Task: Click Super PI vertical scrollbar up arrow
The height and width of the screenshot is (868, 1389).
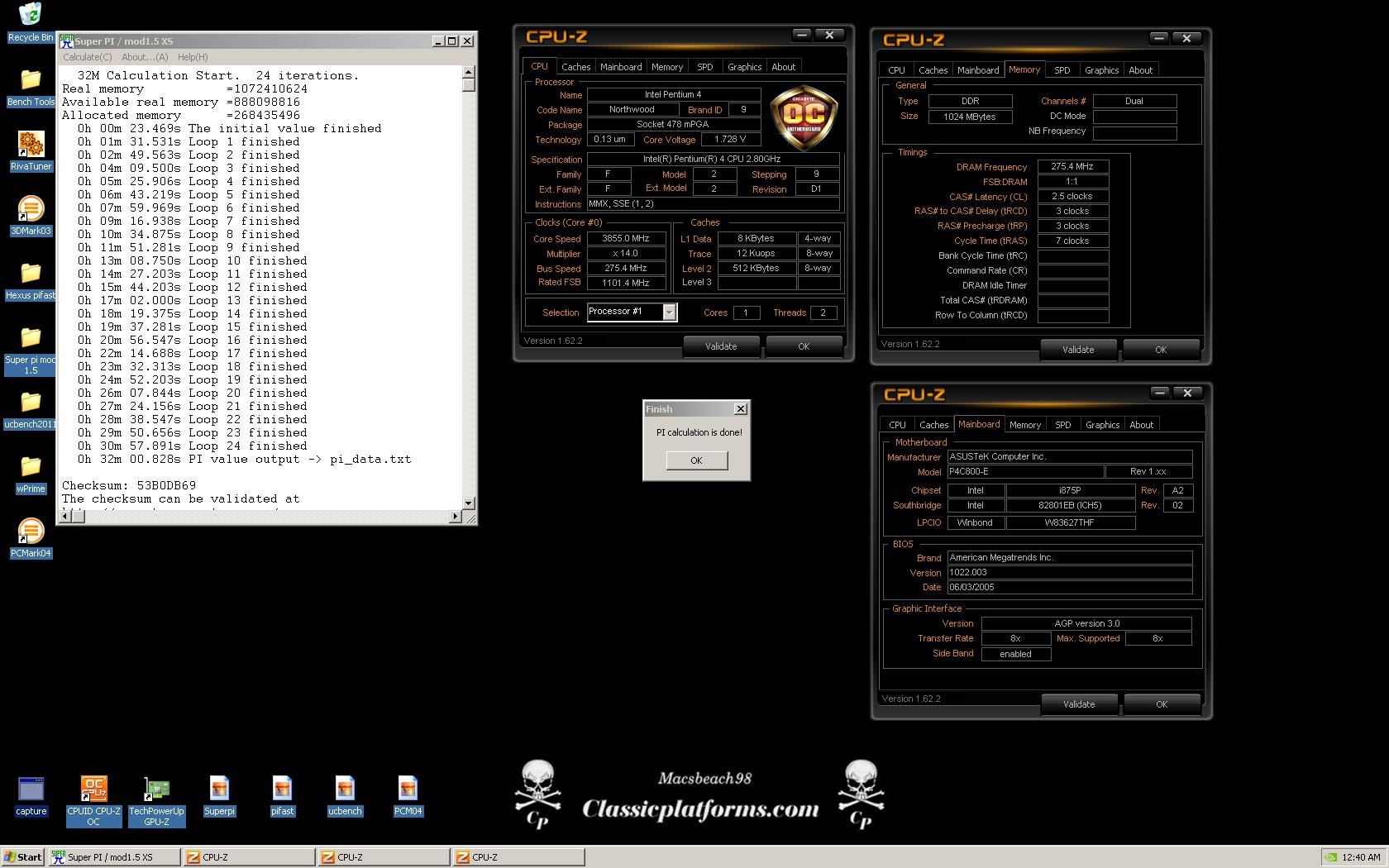Action: click(469, 73)
